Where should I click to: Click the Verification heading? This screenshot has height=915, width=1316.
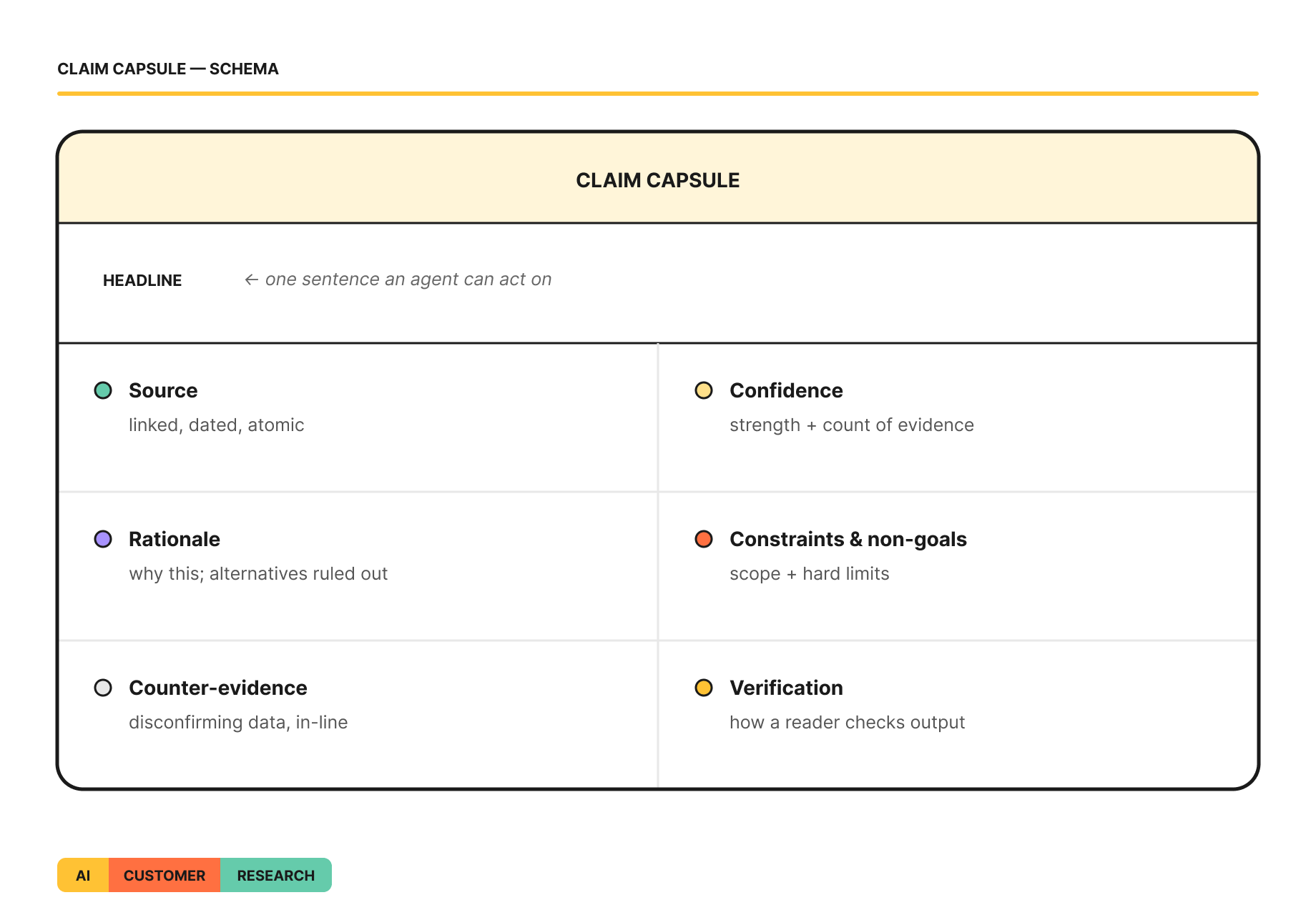(x=786, y=688)
